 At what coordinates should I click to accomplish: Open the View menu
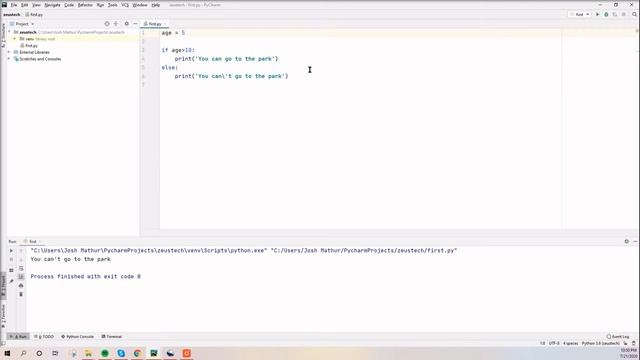[x=36, y=5]
